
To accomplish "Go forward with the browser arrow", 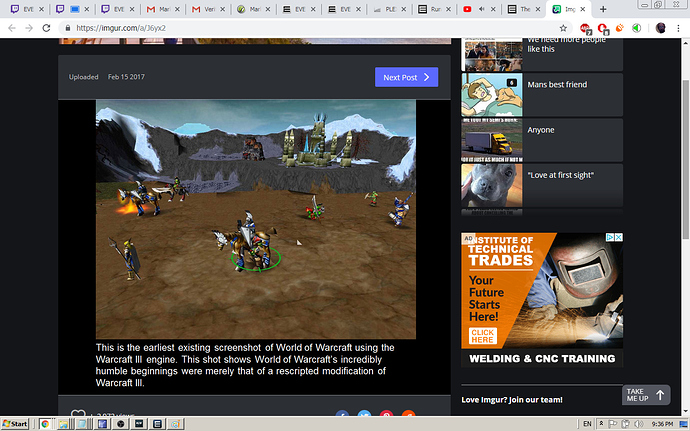I will tap(29, 28).
